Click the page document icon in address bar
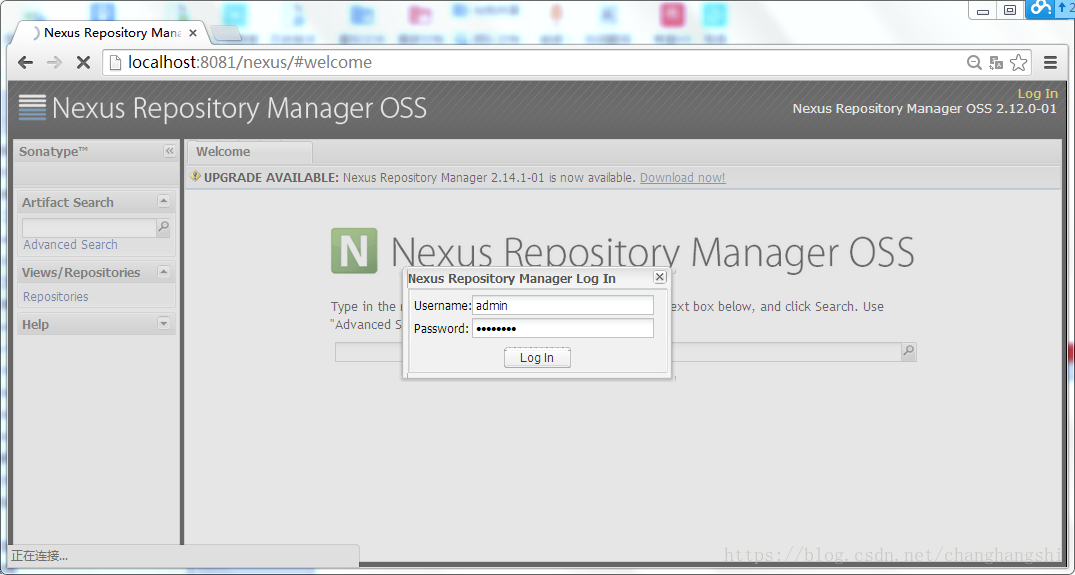Screen dimensions: 1075x575 (115, 62)
